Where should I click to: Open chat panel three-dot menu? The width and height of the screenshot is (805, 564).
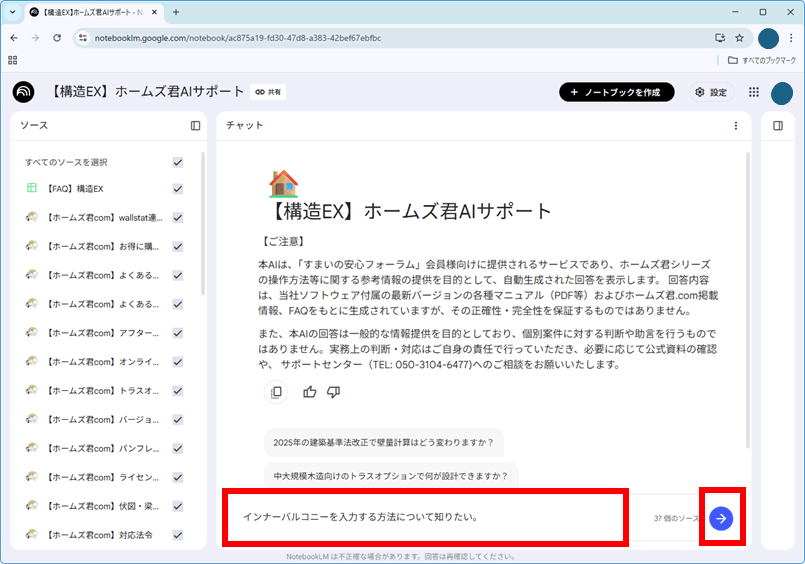click(x=736, y=126)
